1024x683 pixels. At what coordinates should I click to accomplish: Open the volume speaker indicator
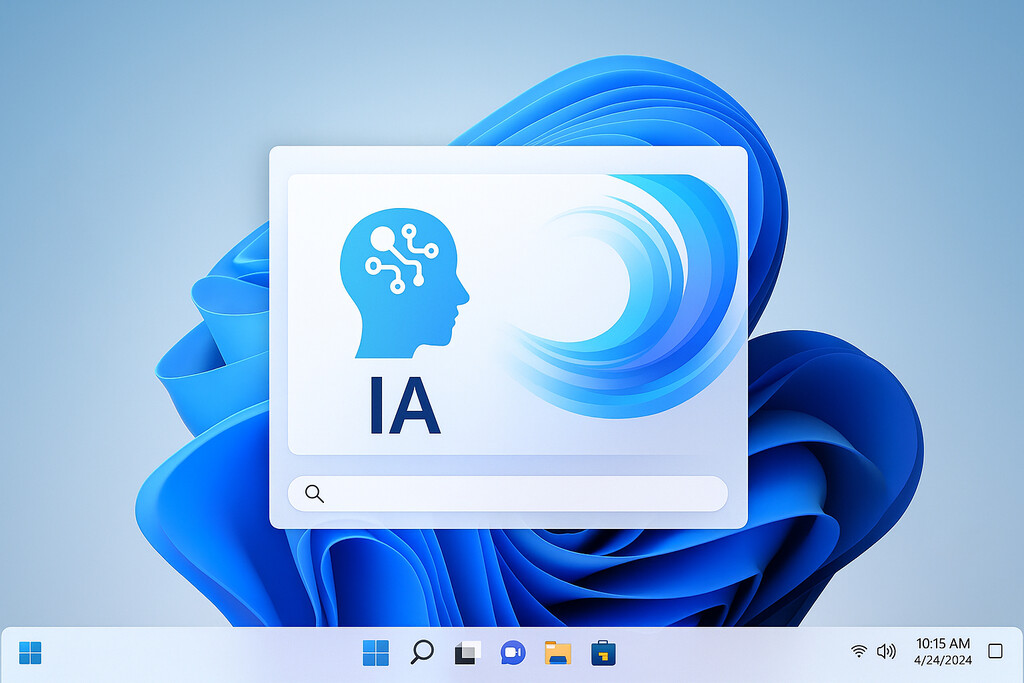[x=885, y=650]
